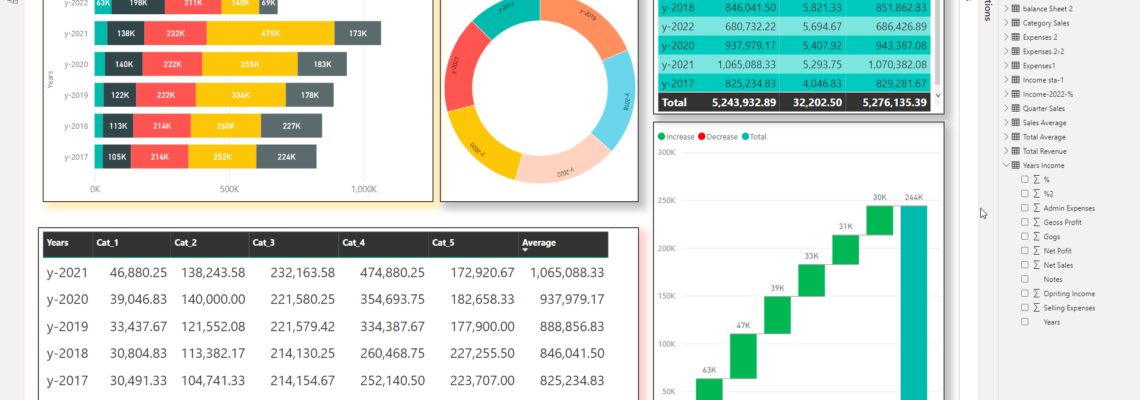Click table icon next to Quarter Sales
1140x400 pixels.
[x=1016, y=108]
